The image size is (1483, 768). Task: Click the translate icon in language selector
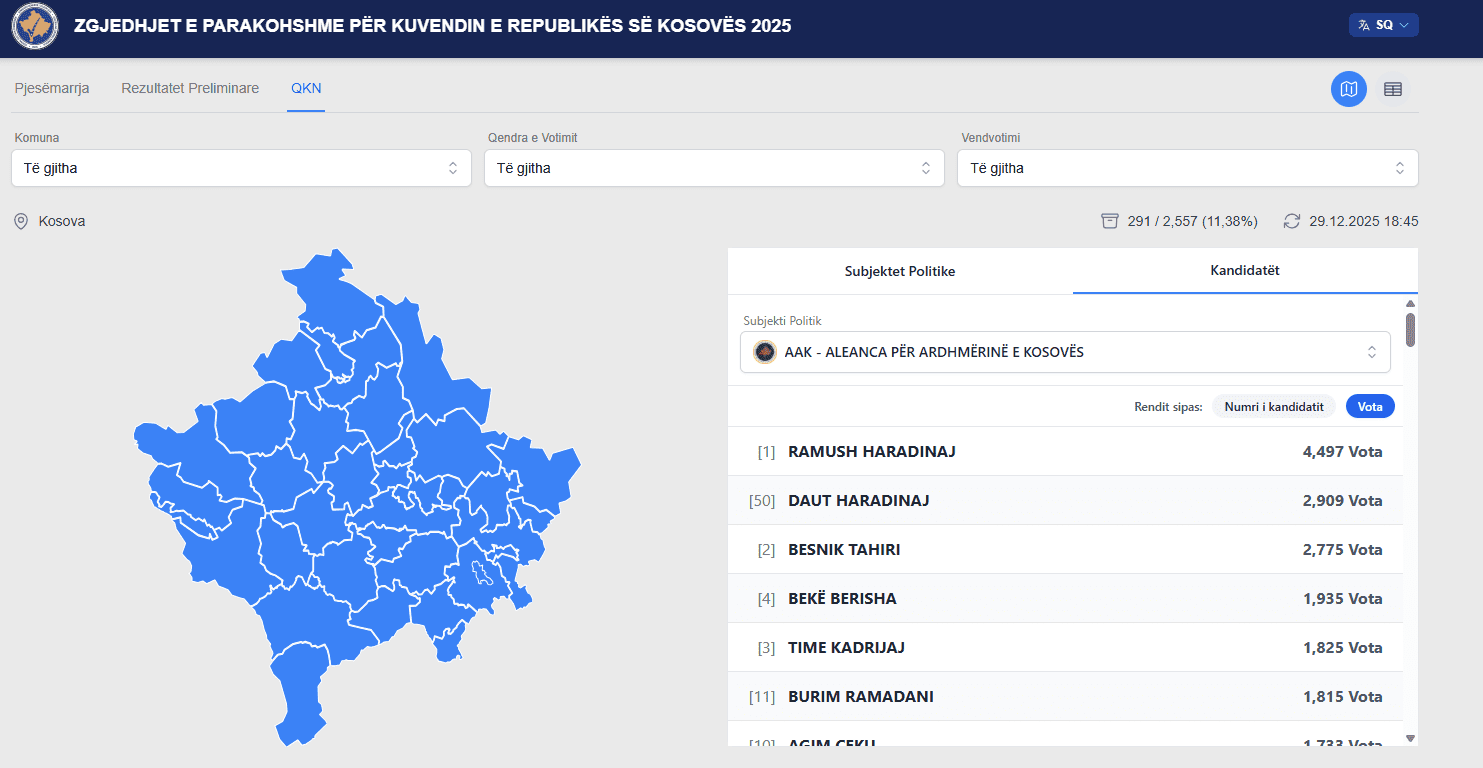click(1363, 25)
